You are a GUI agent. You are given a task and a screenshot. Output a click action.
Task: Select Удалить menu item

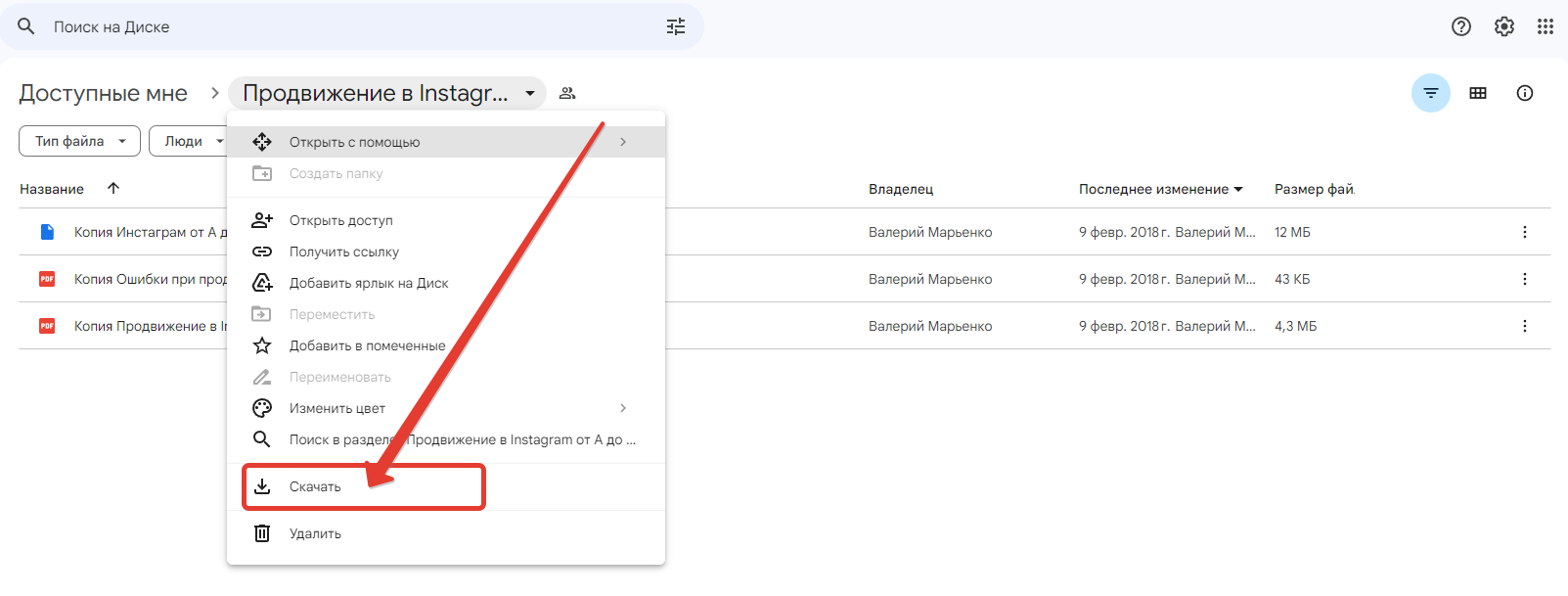coord(446,533)
